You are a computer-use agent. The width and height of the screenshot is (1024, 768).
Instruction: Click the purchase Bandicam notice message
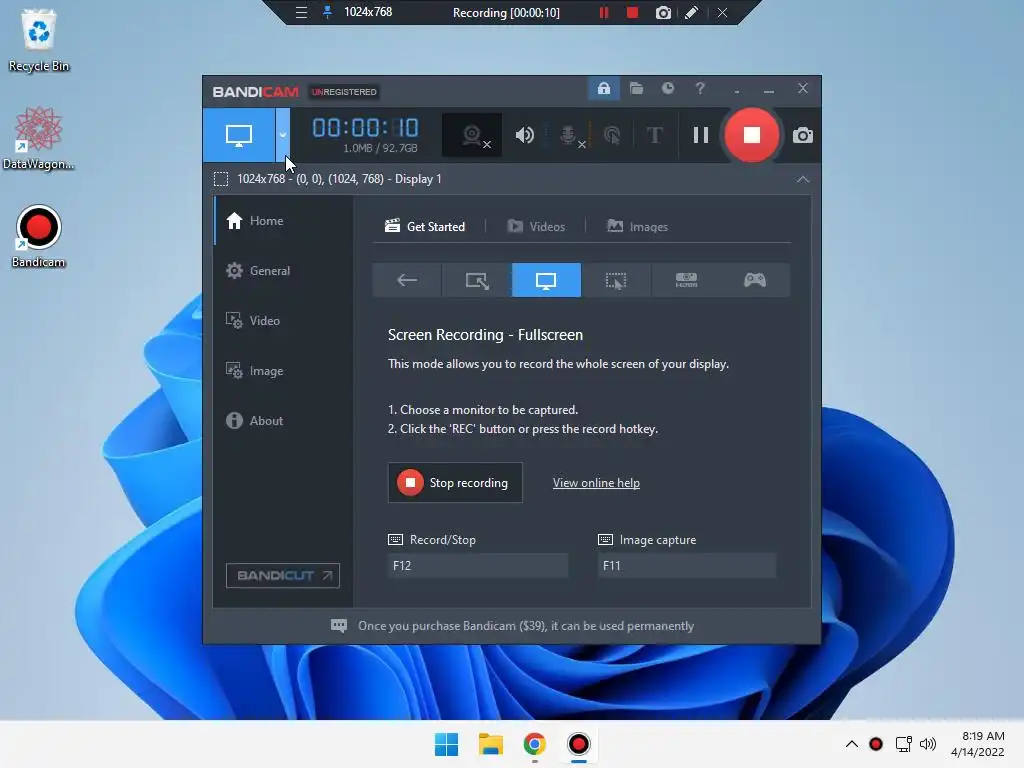pyautogui.click(x=526, y=626)
